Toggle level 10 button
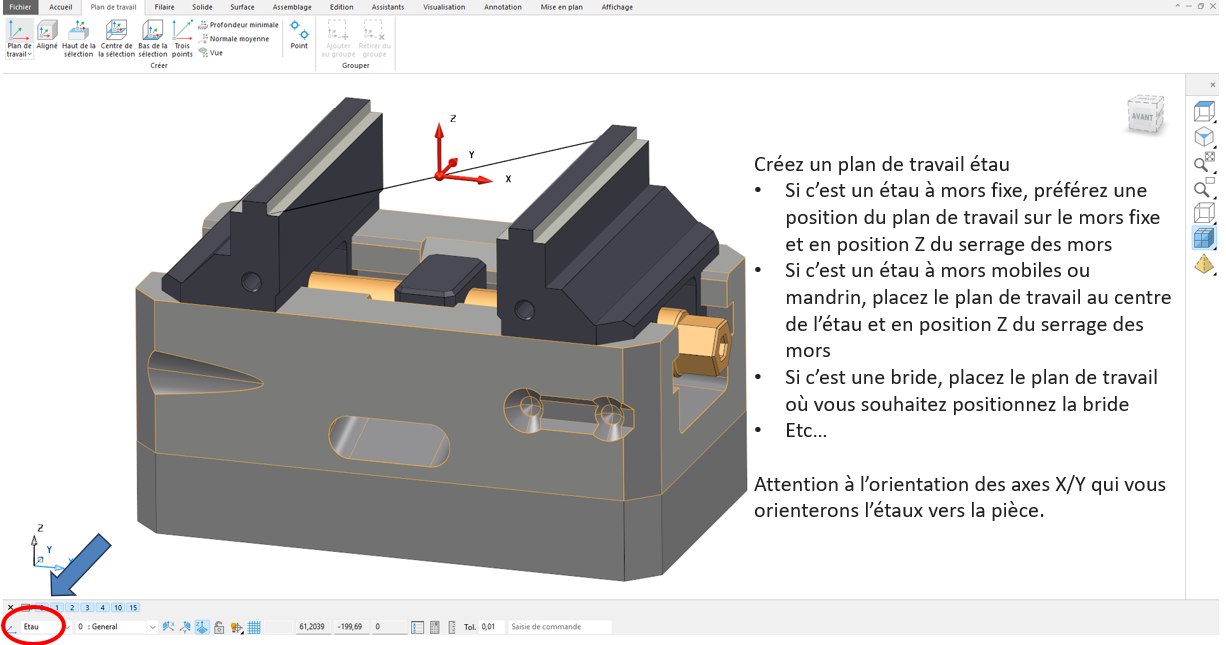The height and width of the screenshot is (645, 1226). [x=117, y=607]
